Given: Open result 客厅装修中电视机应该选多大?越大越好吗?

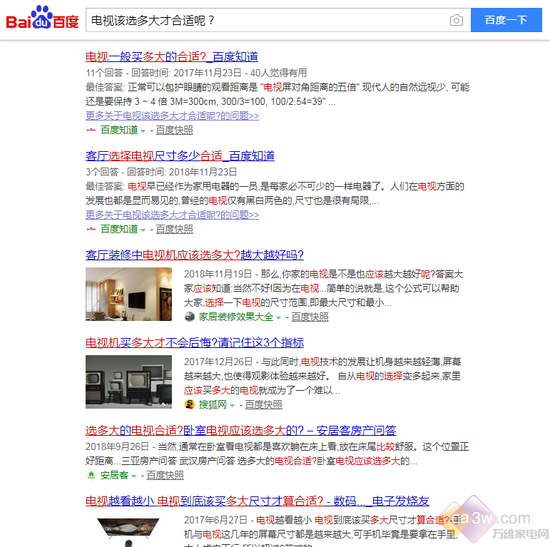Looking at the screenshot, I should [x=195, y=255].
